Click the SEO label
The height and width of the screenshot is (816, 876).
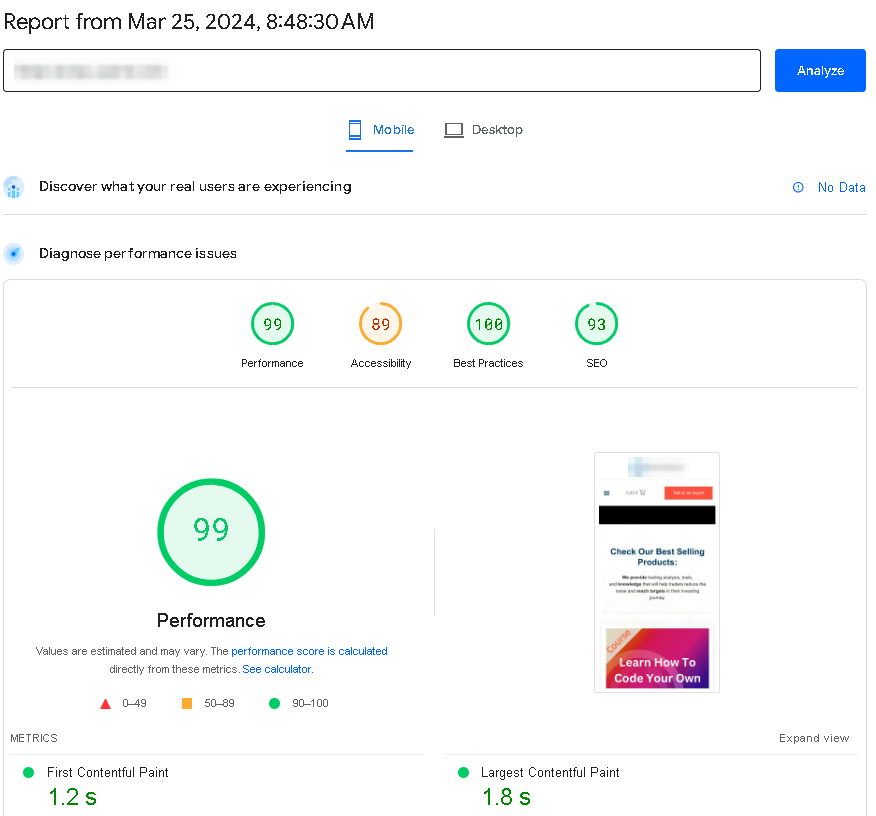click(x=596, y=363)
